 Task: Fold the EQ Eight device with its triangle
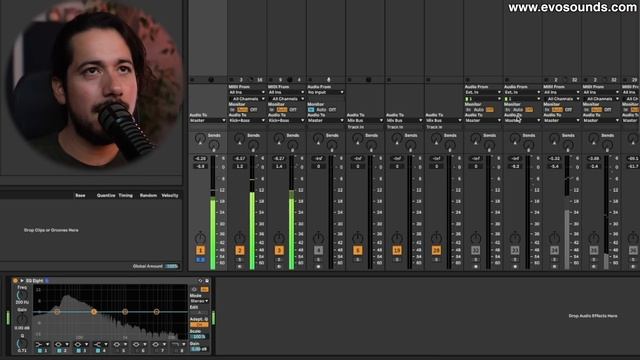click(22, 280)
